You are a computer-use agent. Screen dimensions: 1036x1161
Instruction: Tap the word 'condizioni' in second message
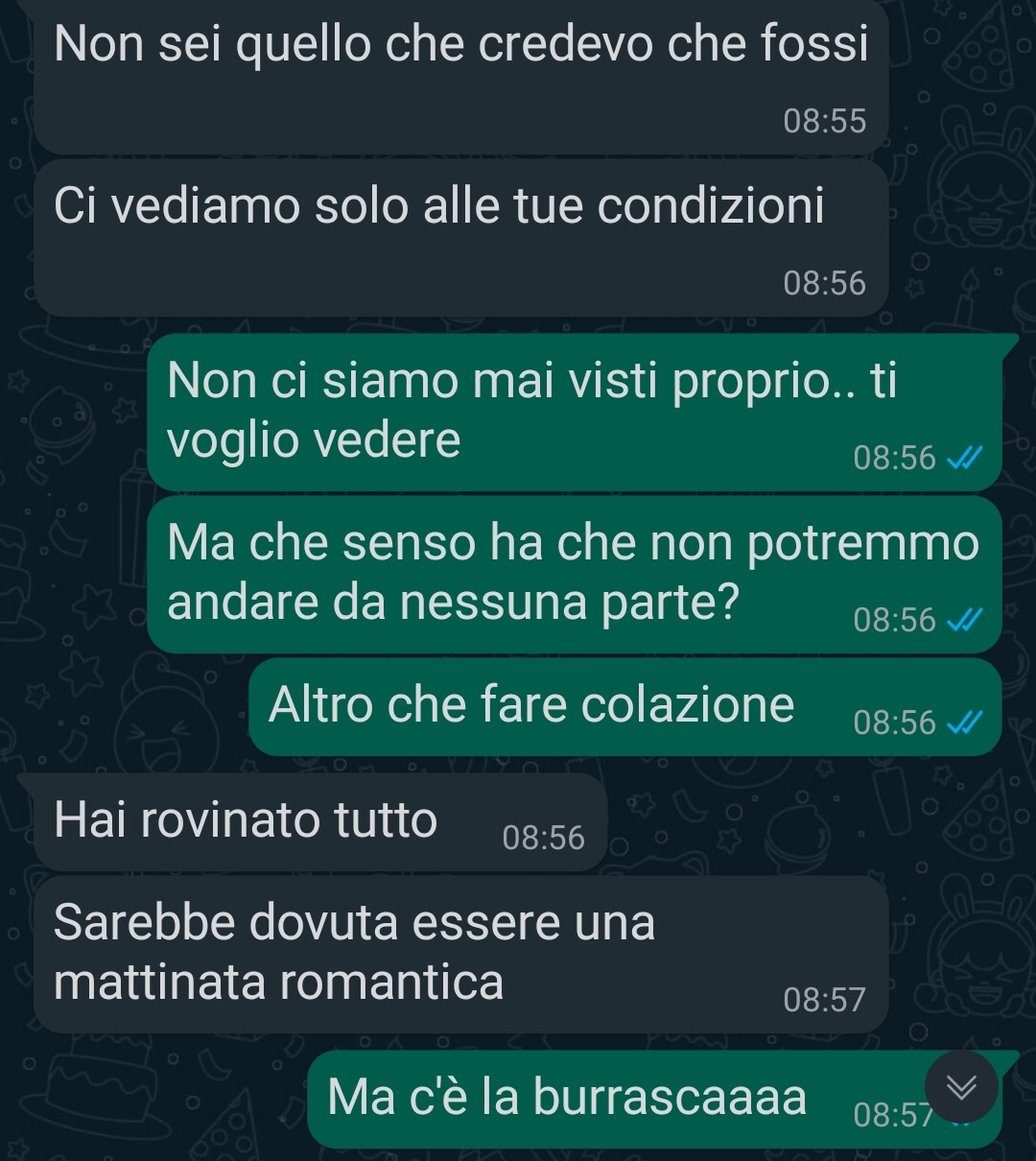click(x=711, y=205)
